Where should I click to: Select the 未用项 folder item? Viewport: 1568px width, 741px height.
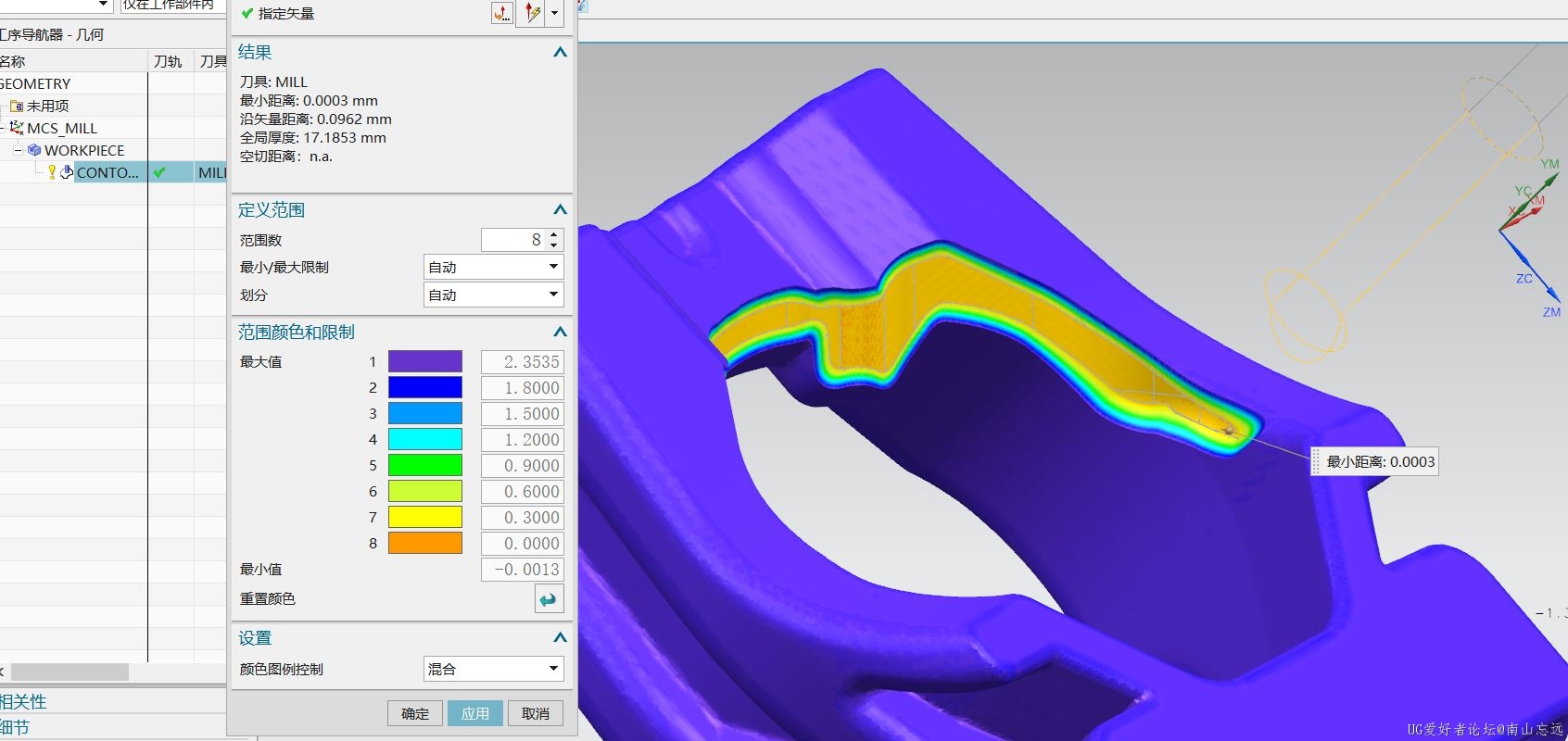click(x=47, y=106)
